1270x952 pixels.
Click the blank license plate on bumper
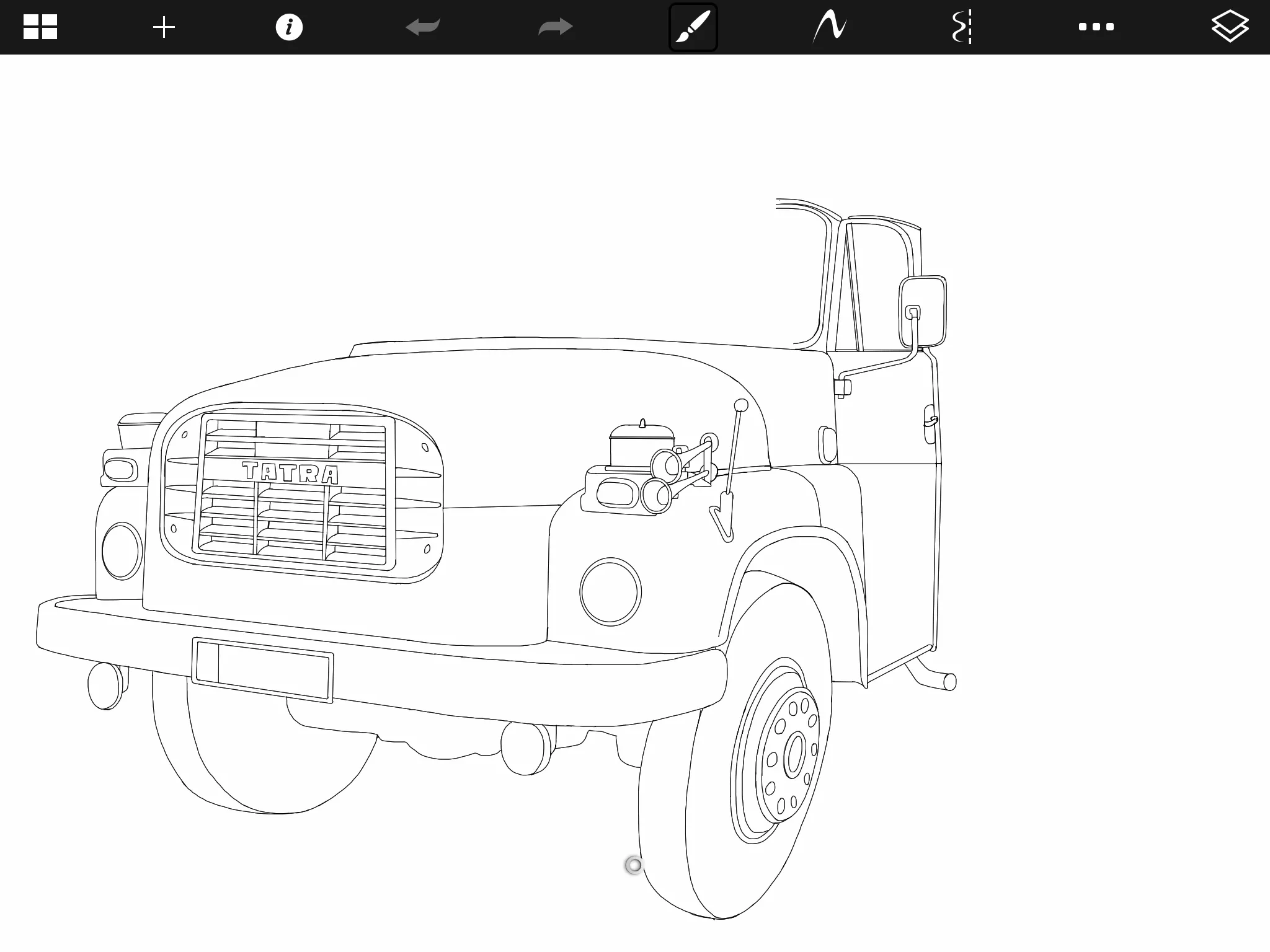(x=262, y=671)
